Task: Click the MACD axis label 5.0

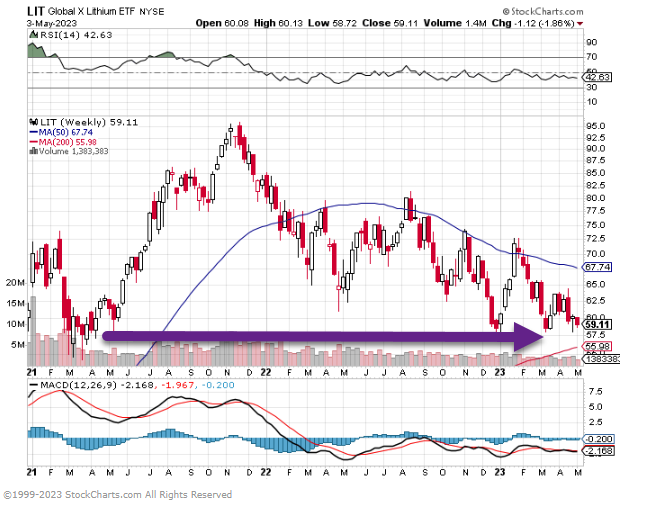Action: [x=595, y=407]
